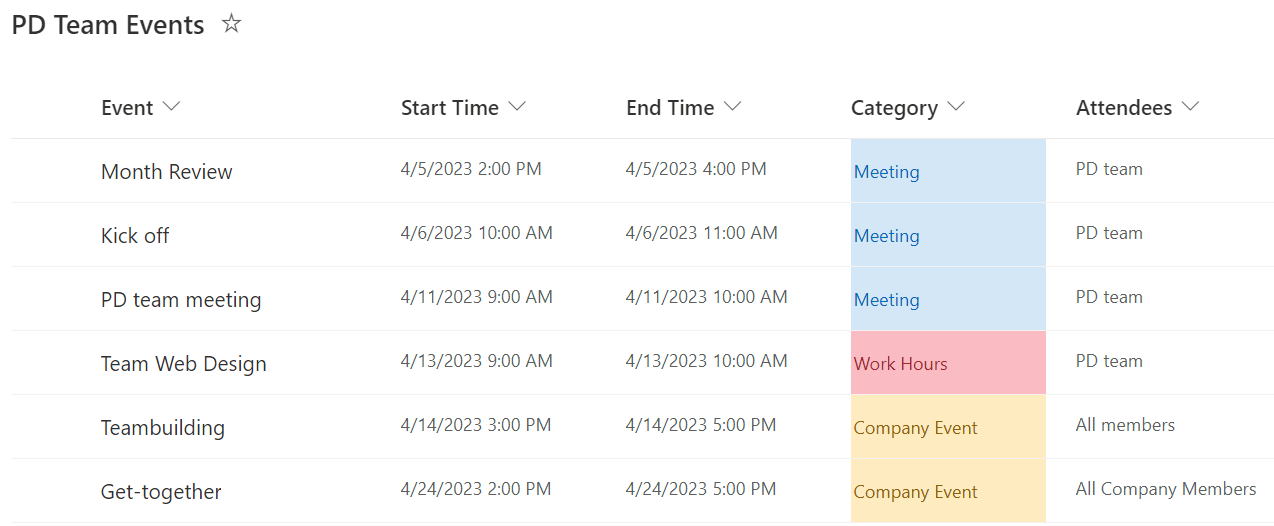Viewport: 1274px width, 526px height.
Task: Click Get-together's Company Event category cell
Action: pos(946,492)
